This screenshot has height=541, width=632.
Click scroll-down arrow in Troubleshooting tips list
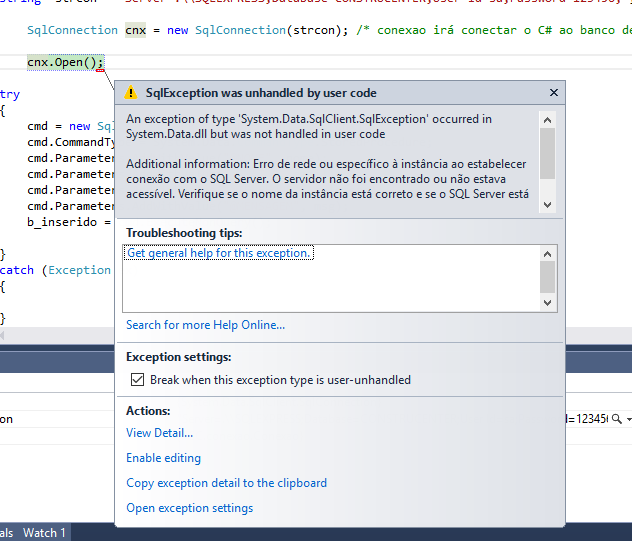click(547, 303)
